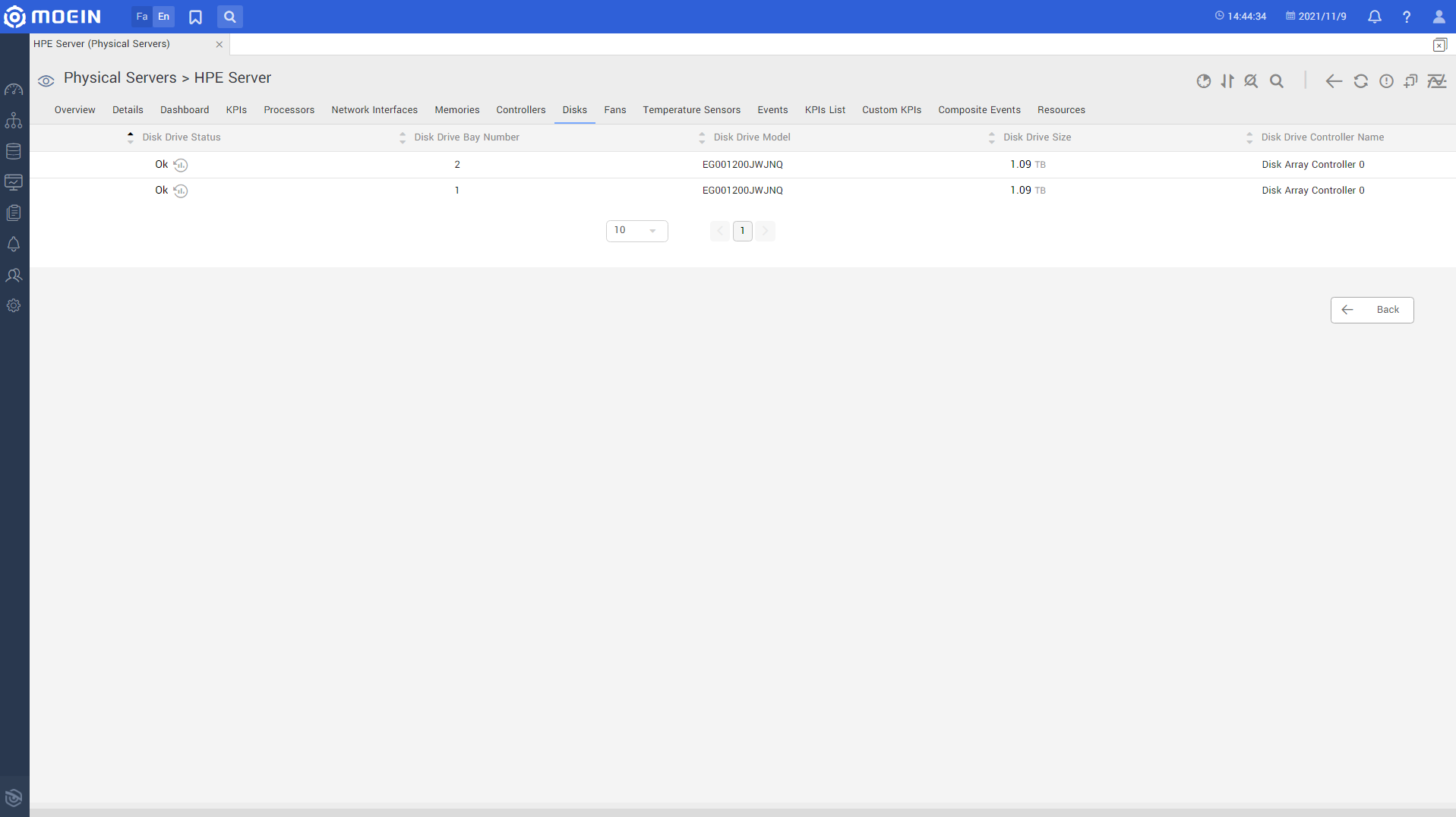Open the KPIs List tab
The height and width of the screenshot is (817, 1456).
825,110
